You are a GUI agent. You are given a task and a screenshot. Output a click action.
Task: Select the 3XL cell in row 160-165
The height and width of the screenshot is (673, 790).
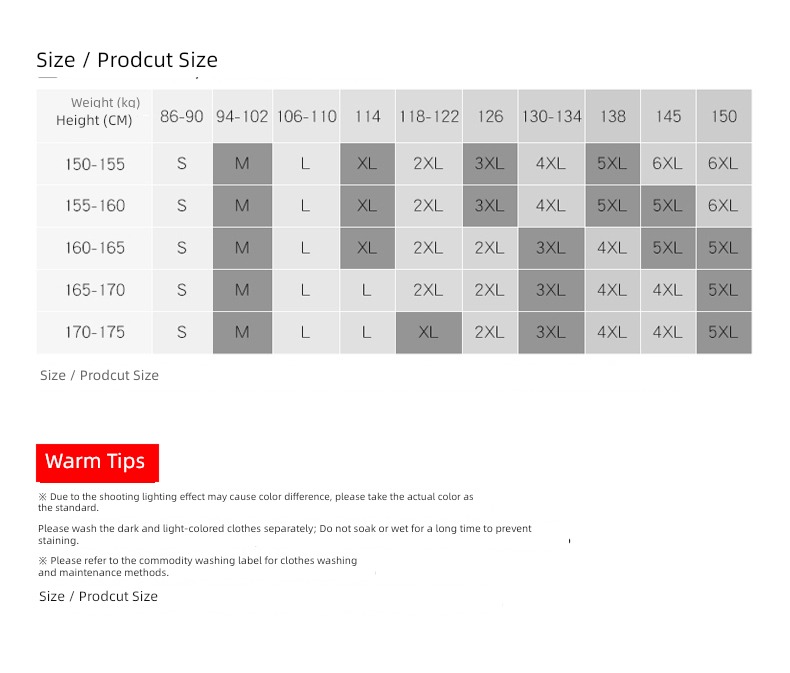click(x=551, y=248)
